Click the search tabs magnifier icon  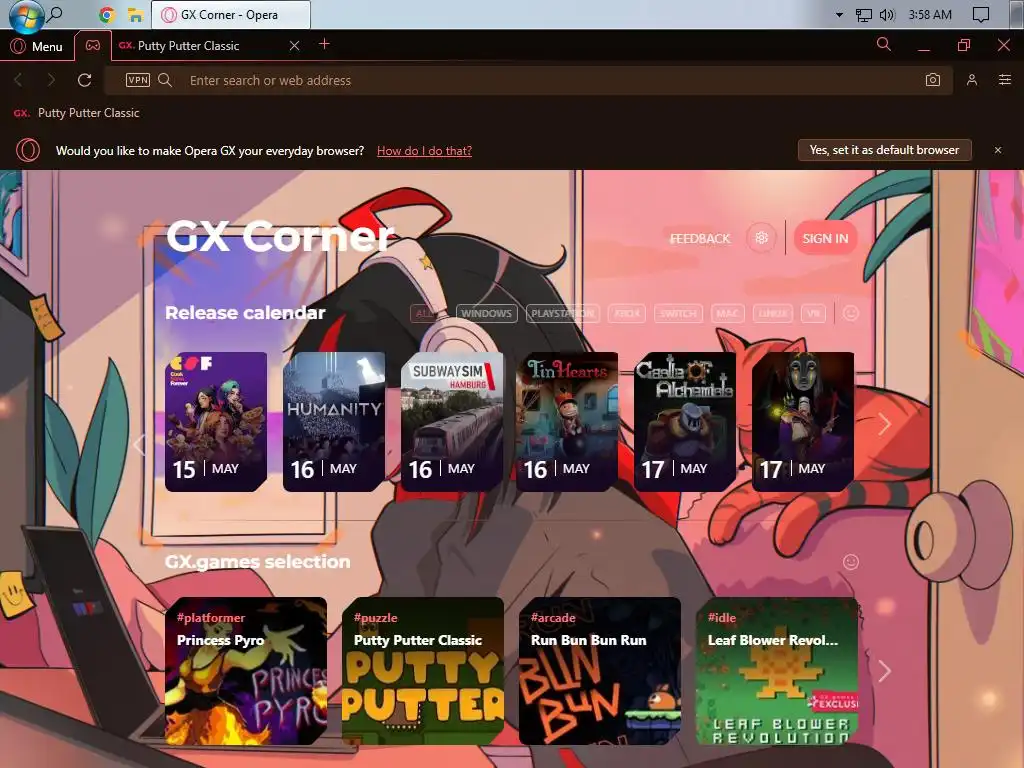(884, 44)
